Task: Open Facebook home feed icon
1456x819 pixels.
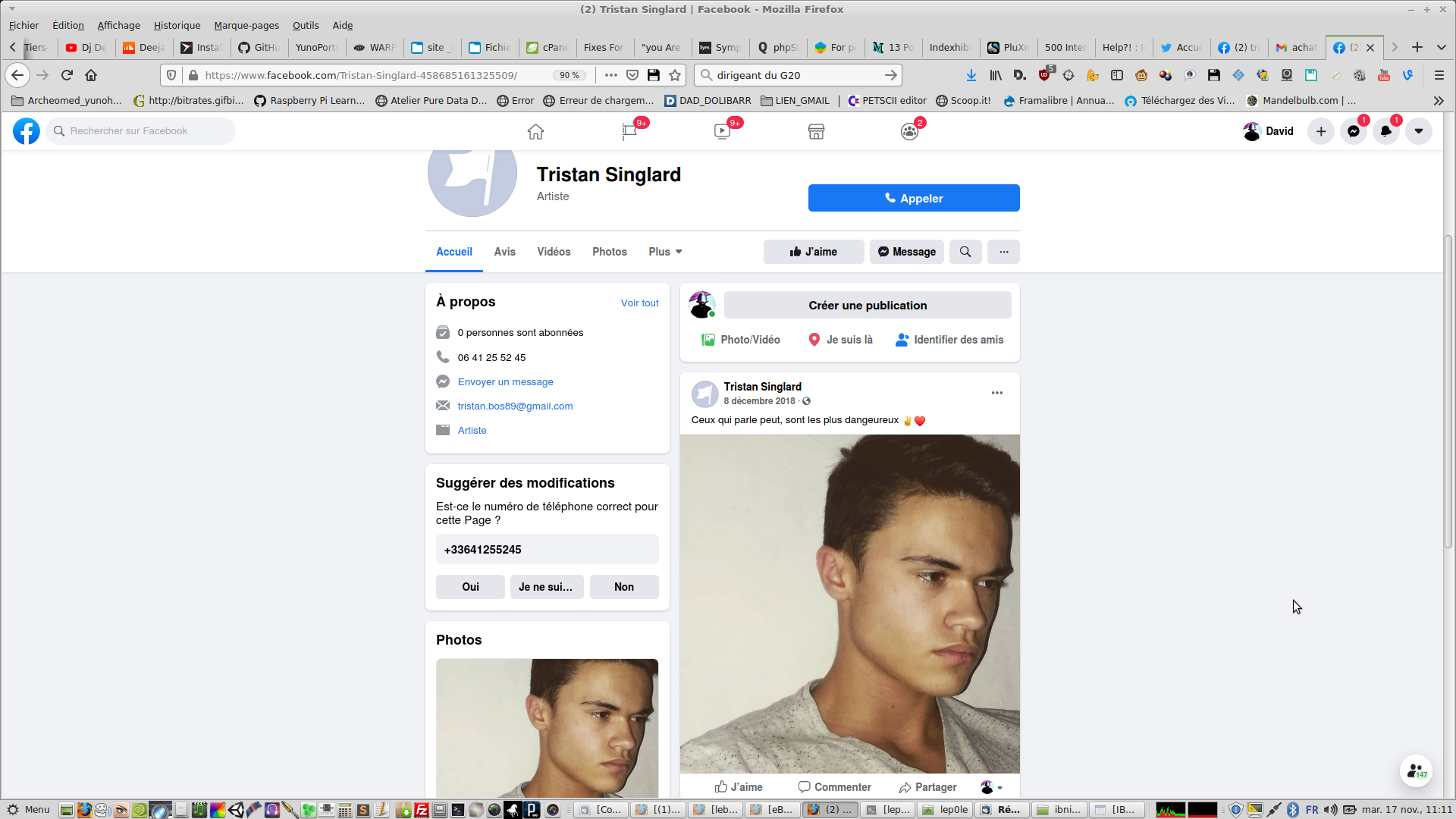Action: [535, 131]
